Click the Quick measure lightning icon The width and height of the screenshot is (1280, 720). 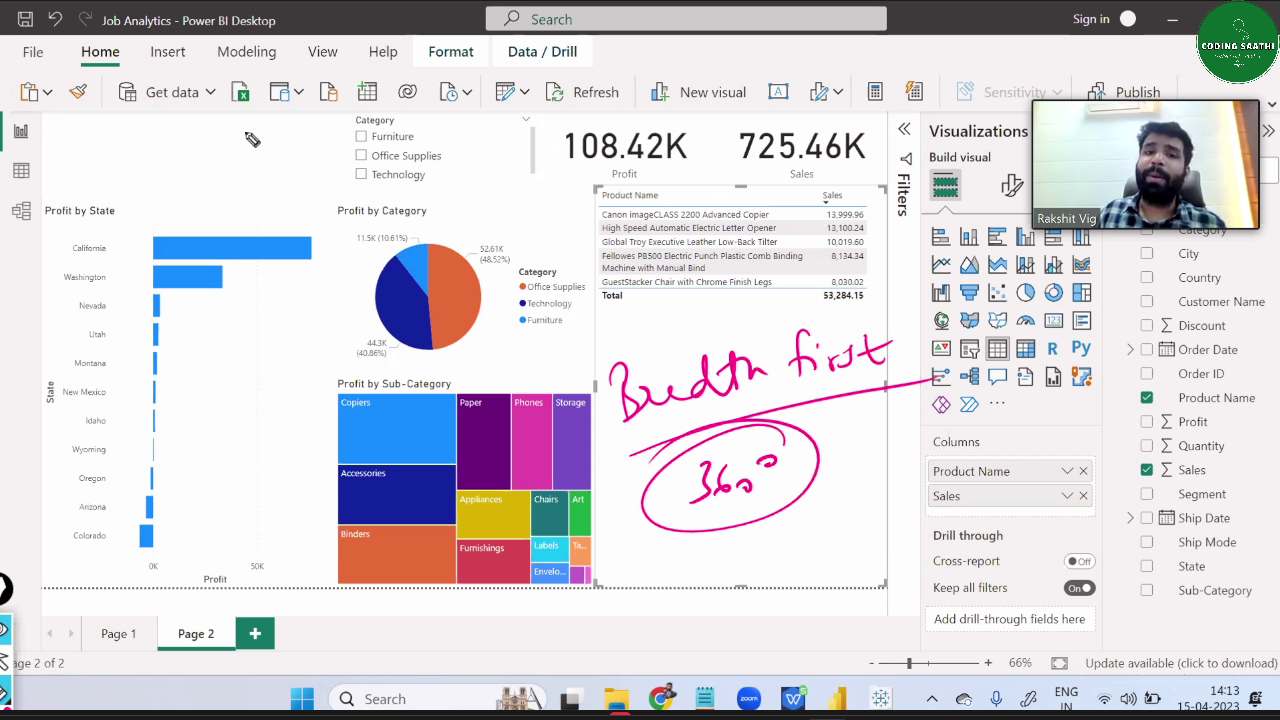pos(913,92)
